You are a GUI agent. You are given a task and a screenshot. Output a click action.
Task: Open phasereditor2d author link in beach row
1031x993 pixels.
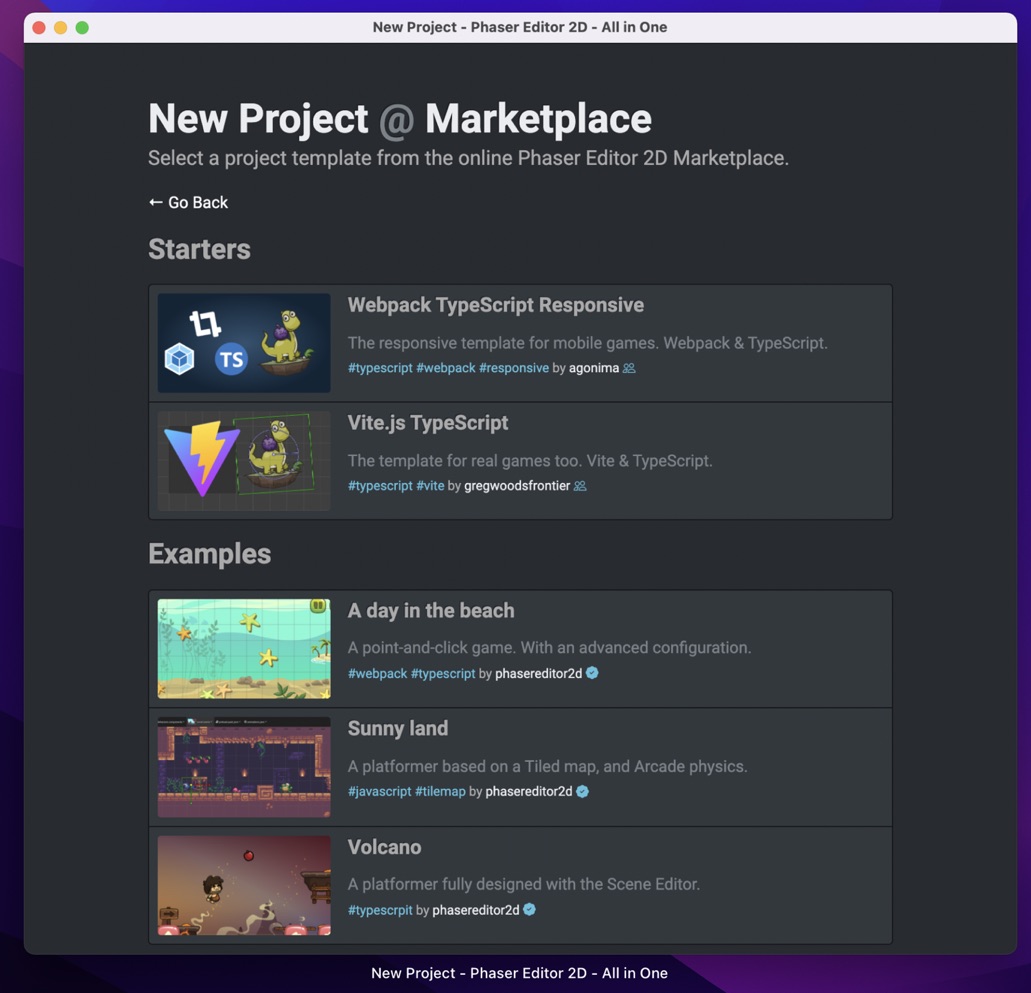pyautogui.click(x=539, y=673)
